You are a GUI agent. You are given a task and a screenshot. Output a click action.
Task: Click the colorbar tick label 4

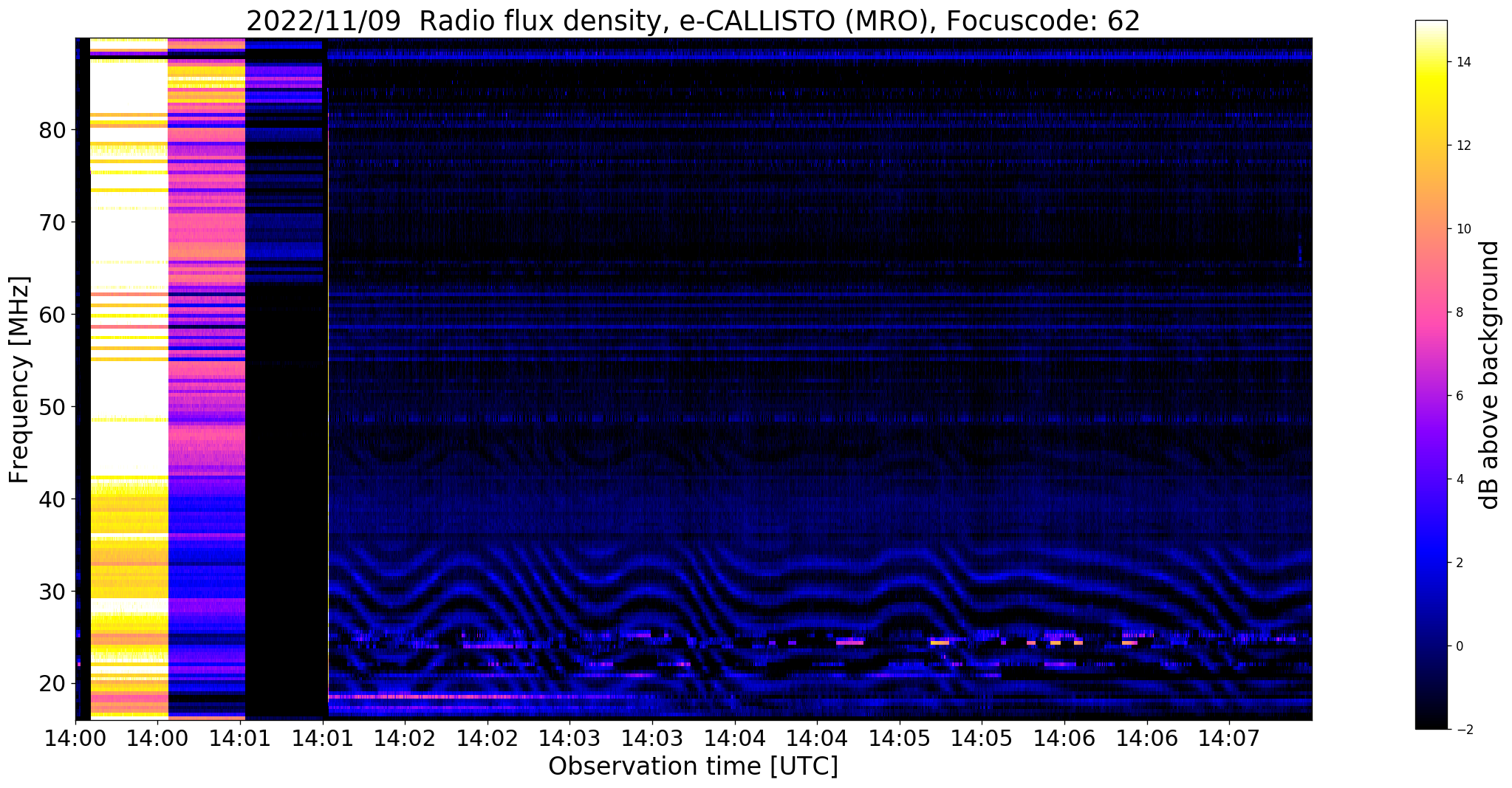pos(1458,479)
